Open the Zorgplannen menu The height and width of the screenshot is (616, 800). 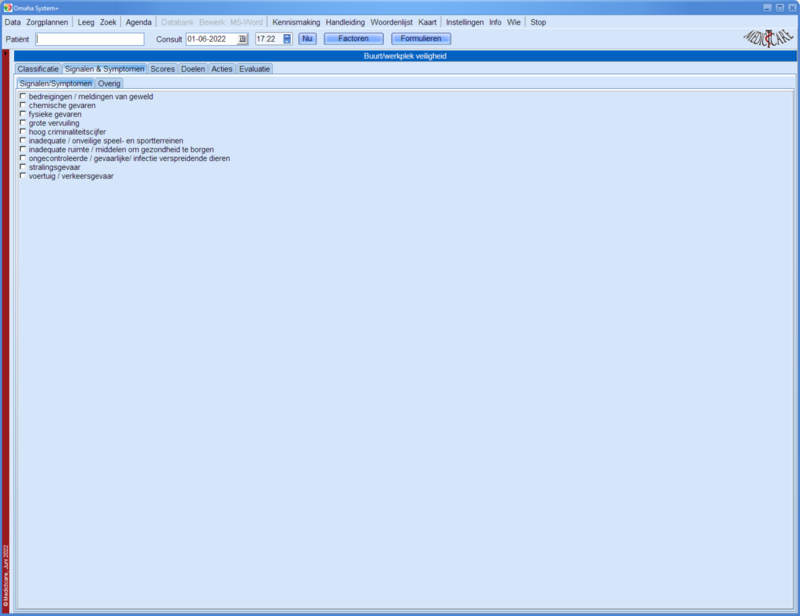click(x=47, y=22)
